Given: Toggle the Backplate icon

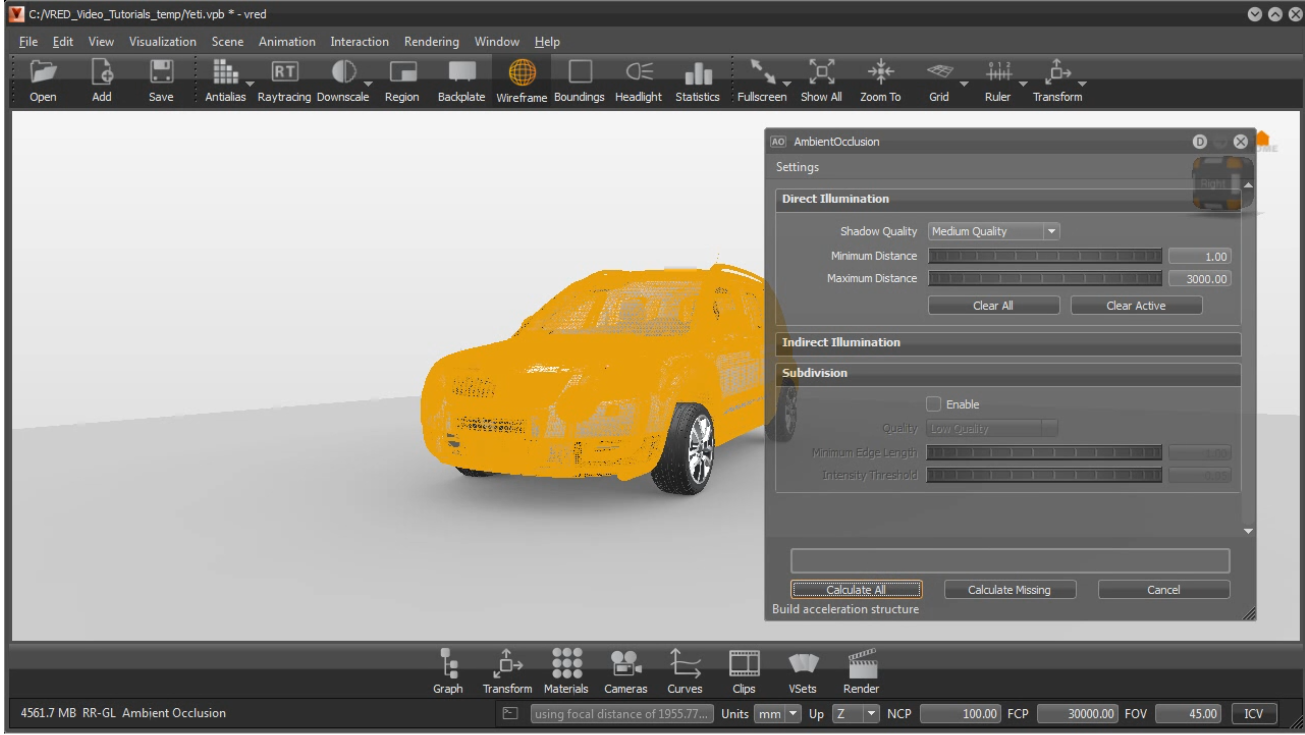Looking at the screenshot, I should [462, 73].
